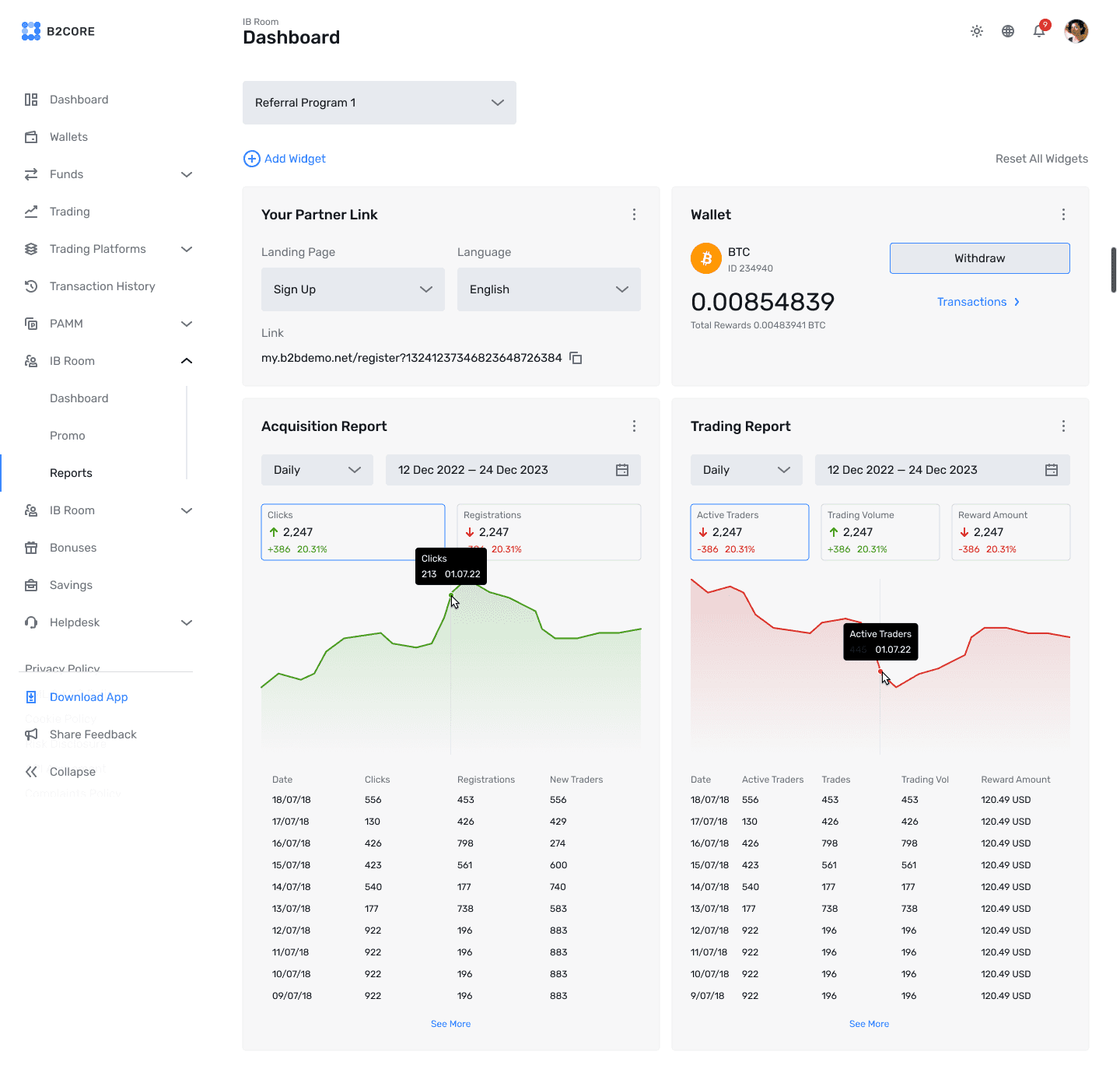The width and height of the screenshot is (1120, 1069).
Task: Click the Withdraw button
Action: pos(979,258)
